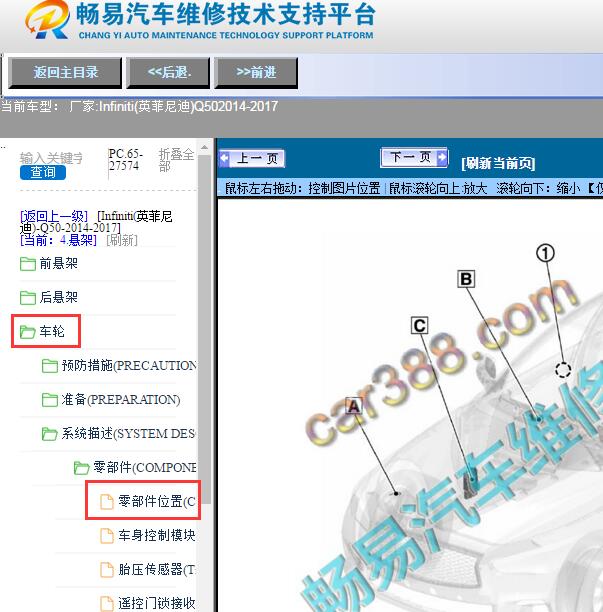This screenshot has width=603, height=612.
Task: Open the 准备(PREPARATION) folder
Action: tap(121, 400)
